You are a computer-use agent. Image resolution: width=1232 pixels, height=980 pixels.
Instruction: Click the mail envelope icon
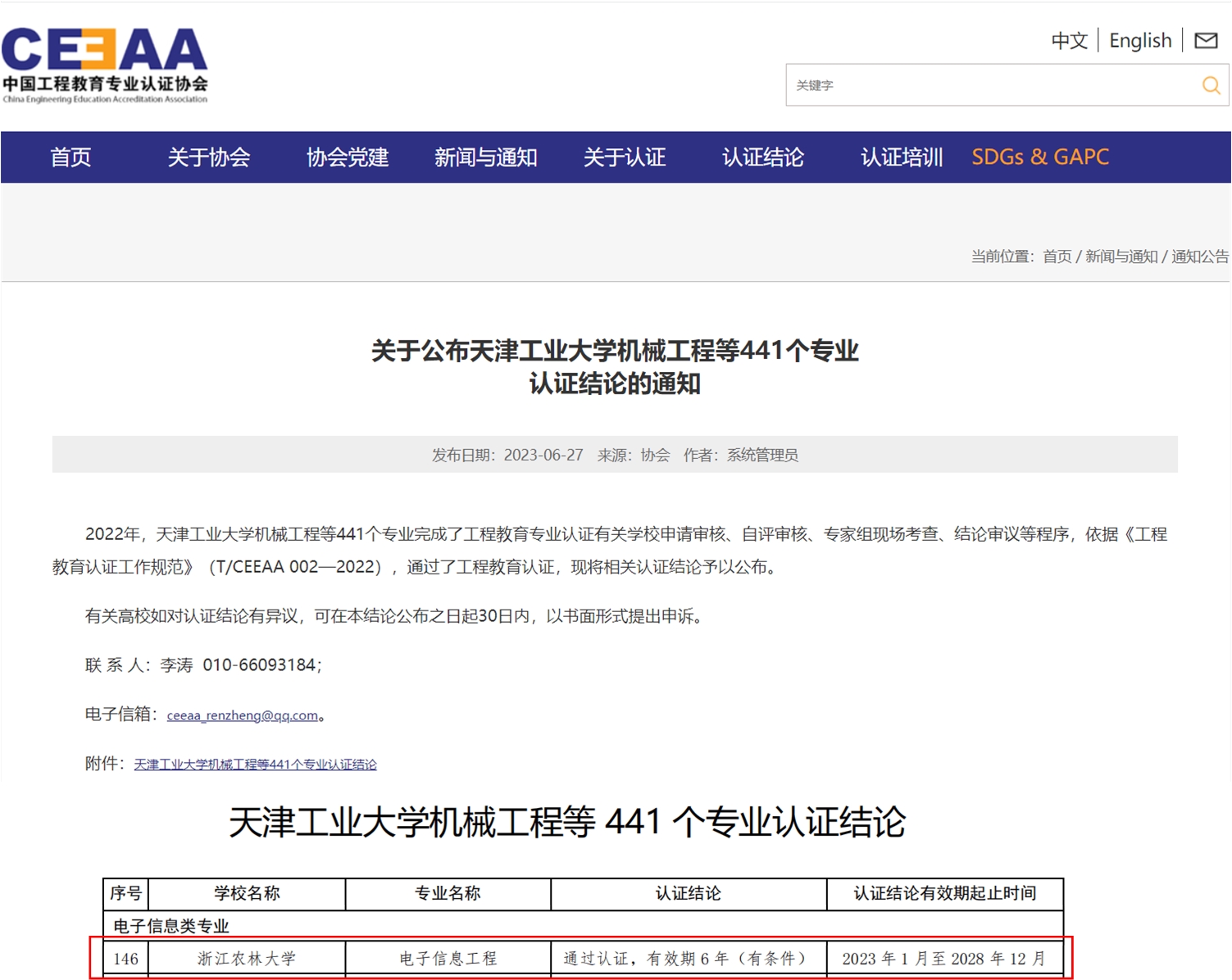[1206, 40]
